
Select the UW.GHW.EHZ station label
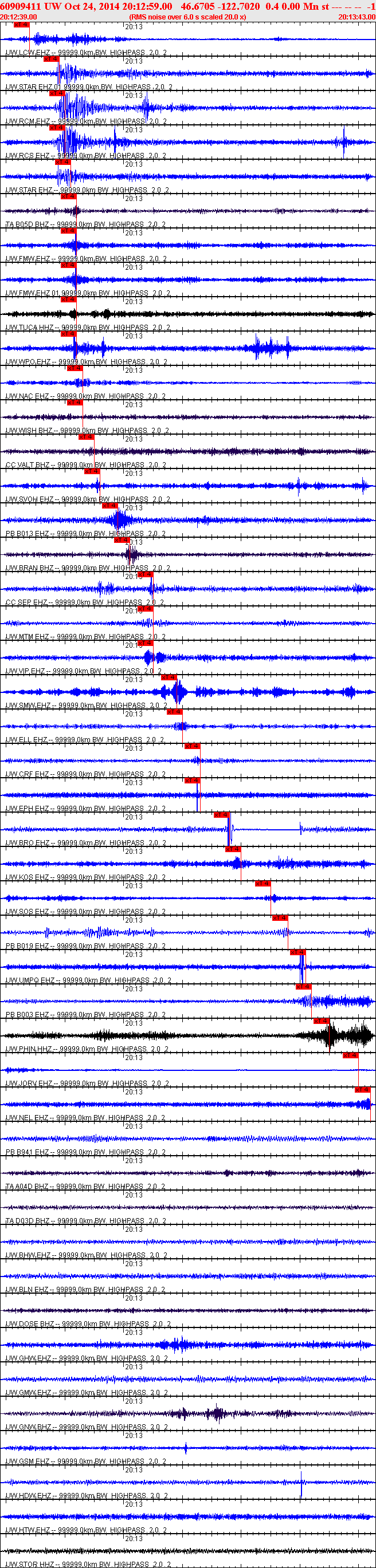point(87,1358)
